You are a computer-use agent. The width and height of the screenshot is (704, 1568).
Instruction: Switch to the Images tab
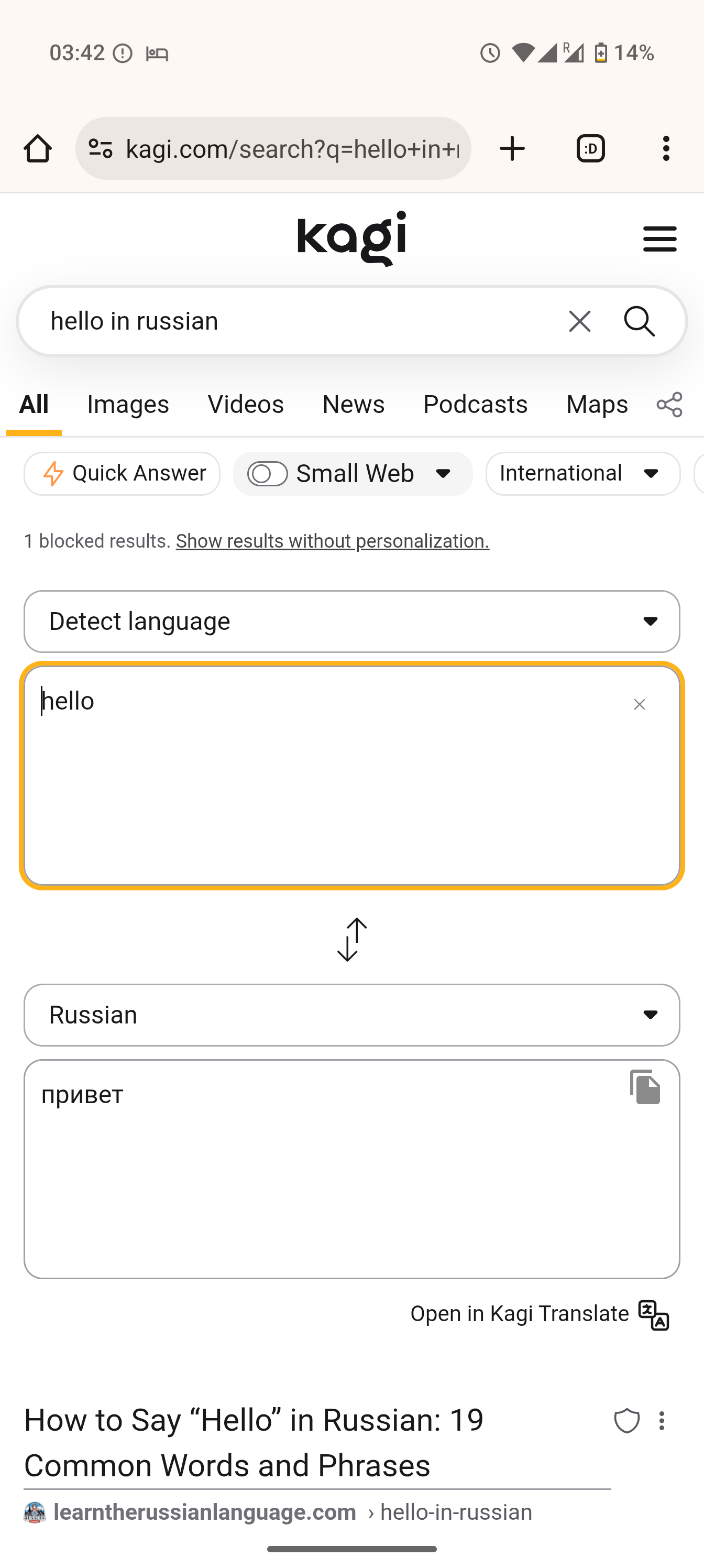point(128,404)
